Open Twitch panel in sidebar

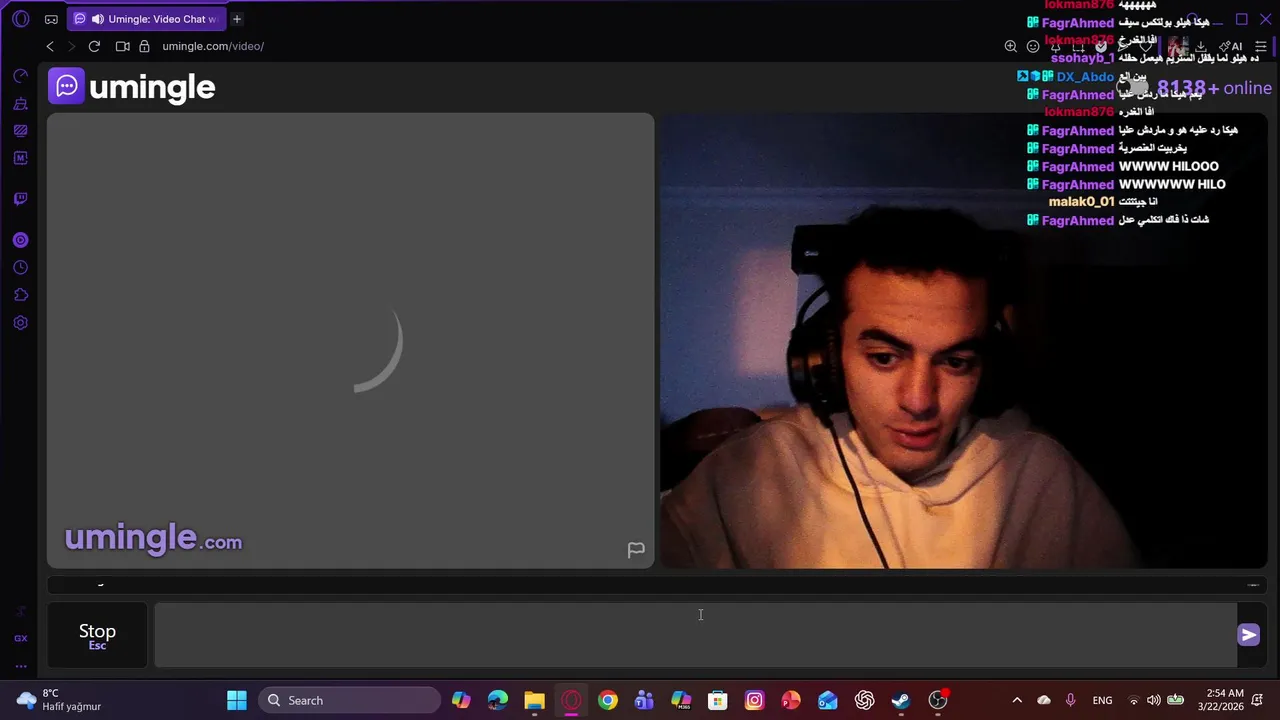[x=20, y=199]
